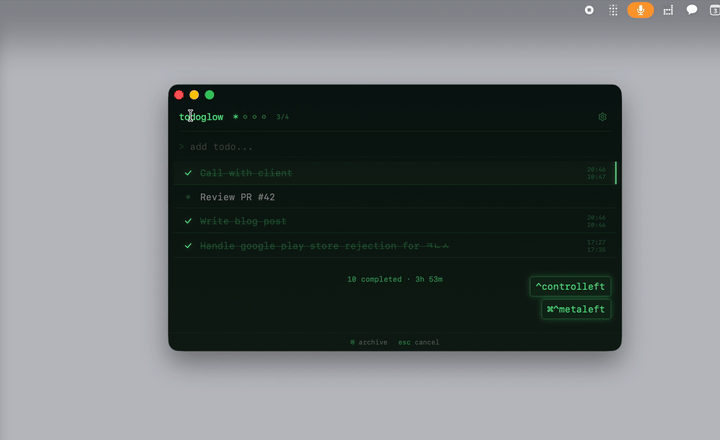Click esc cancel in the footer

[x=418, y=342]
